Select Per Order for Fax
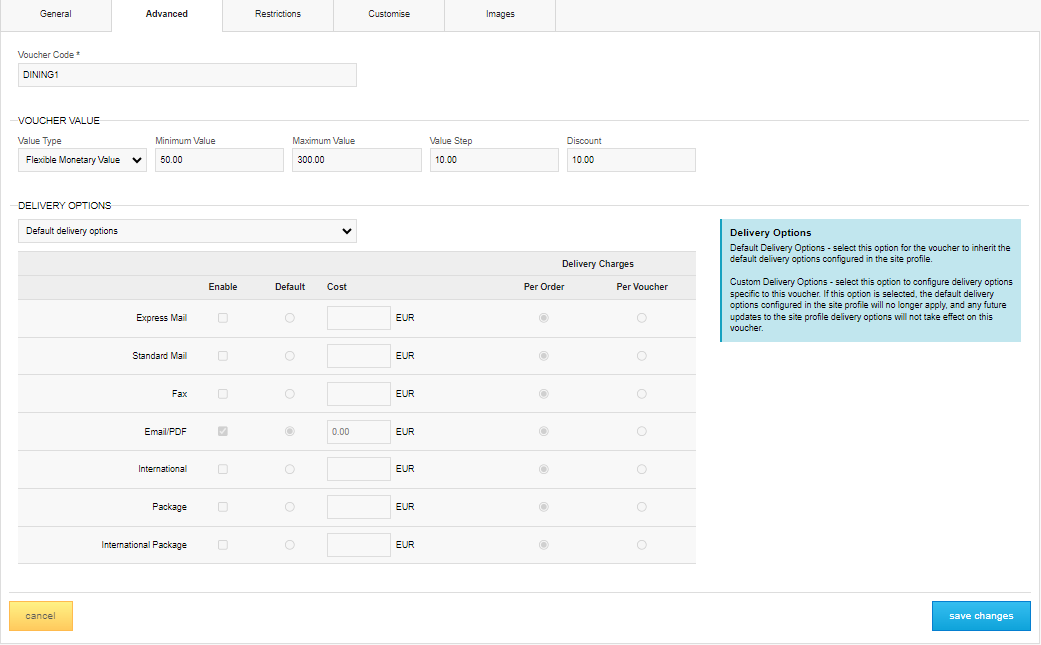Viewport: 1041px width, 645px height. click(x=544, y=394)
